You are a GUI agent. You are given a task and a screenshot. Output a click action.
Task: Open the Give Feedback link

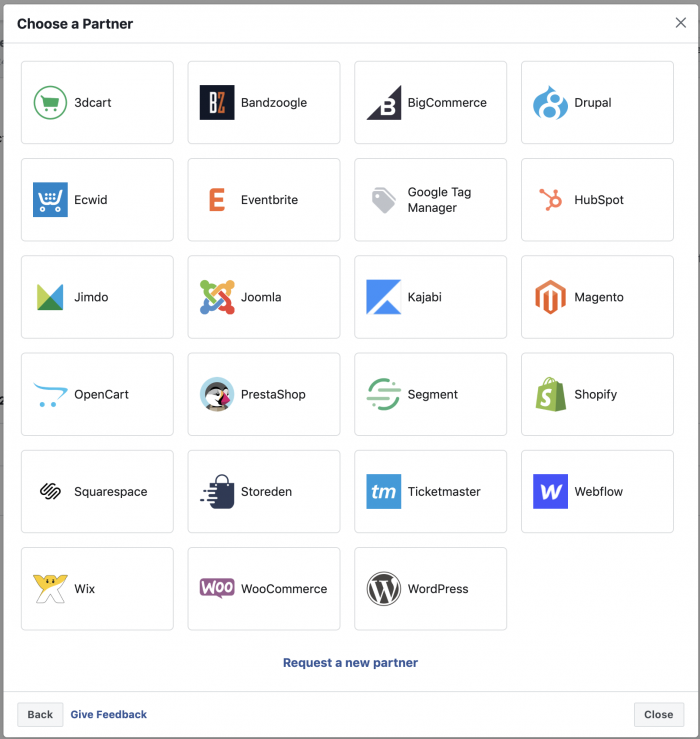(x=108, y=714)
